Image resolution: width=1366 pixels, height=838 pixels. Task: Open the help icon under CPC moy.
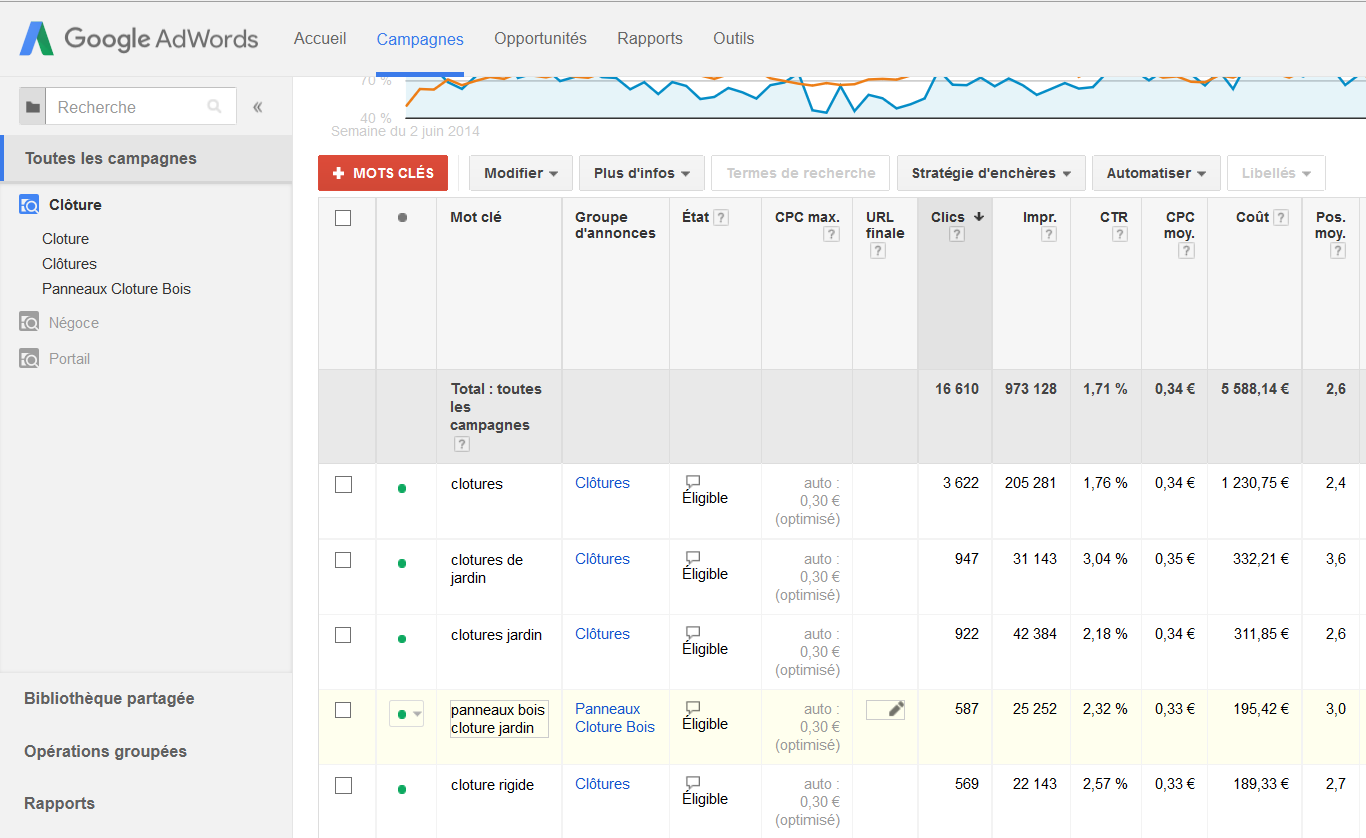tap(1186, 251)
